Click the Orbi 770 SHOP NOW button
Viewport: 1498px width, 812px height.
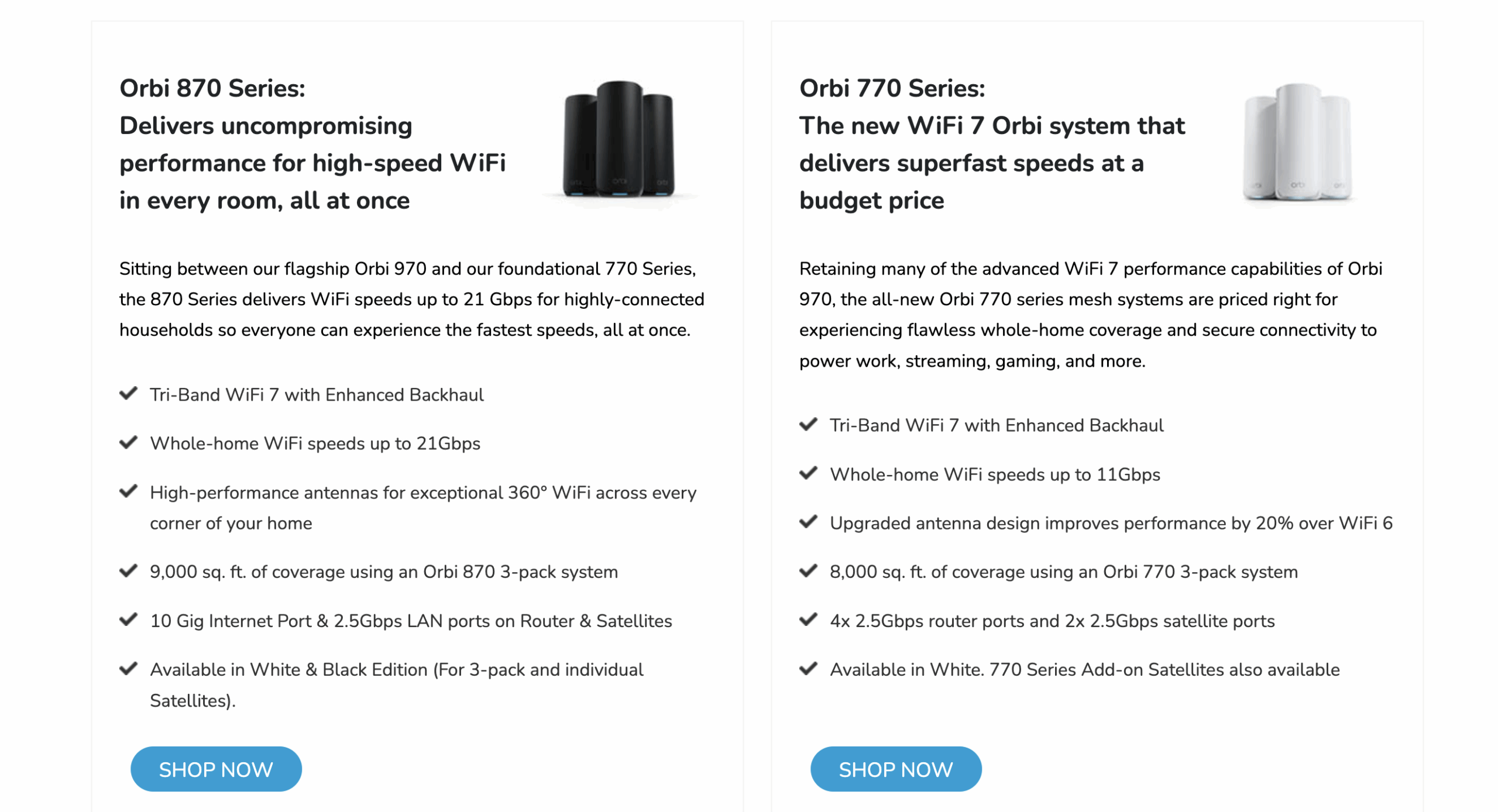(895, 769)
